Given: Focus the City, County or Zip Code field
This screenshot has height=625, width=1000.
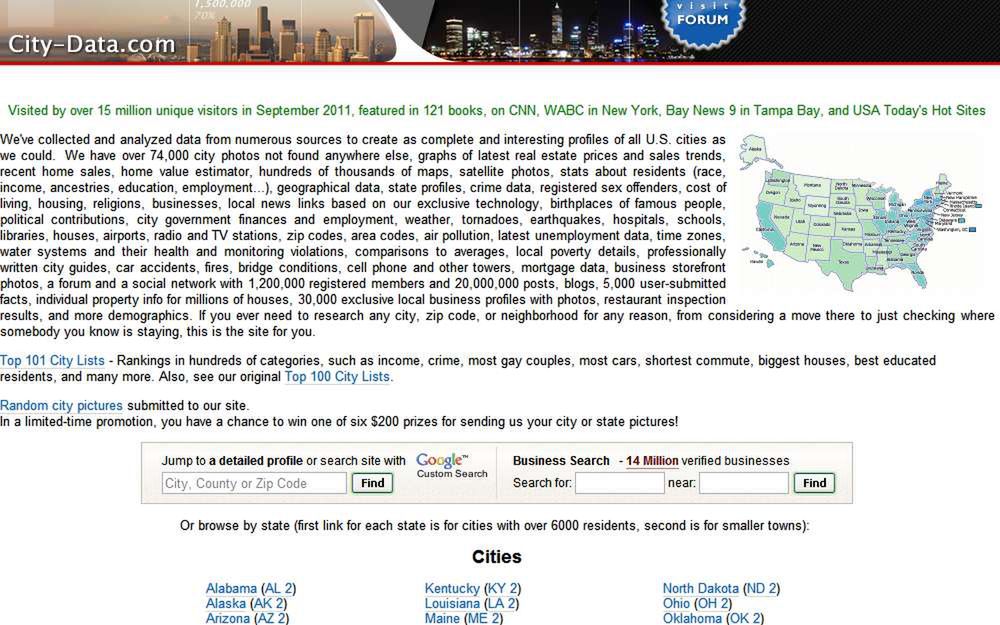Looking at the screenshot, I should tap(254, 483).
